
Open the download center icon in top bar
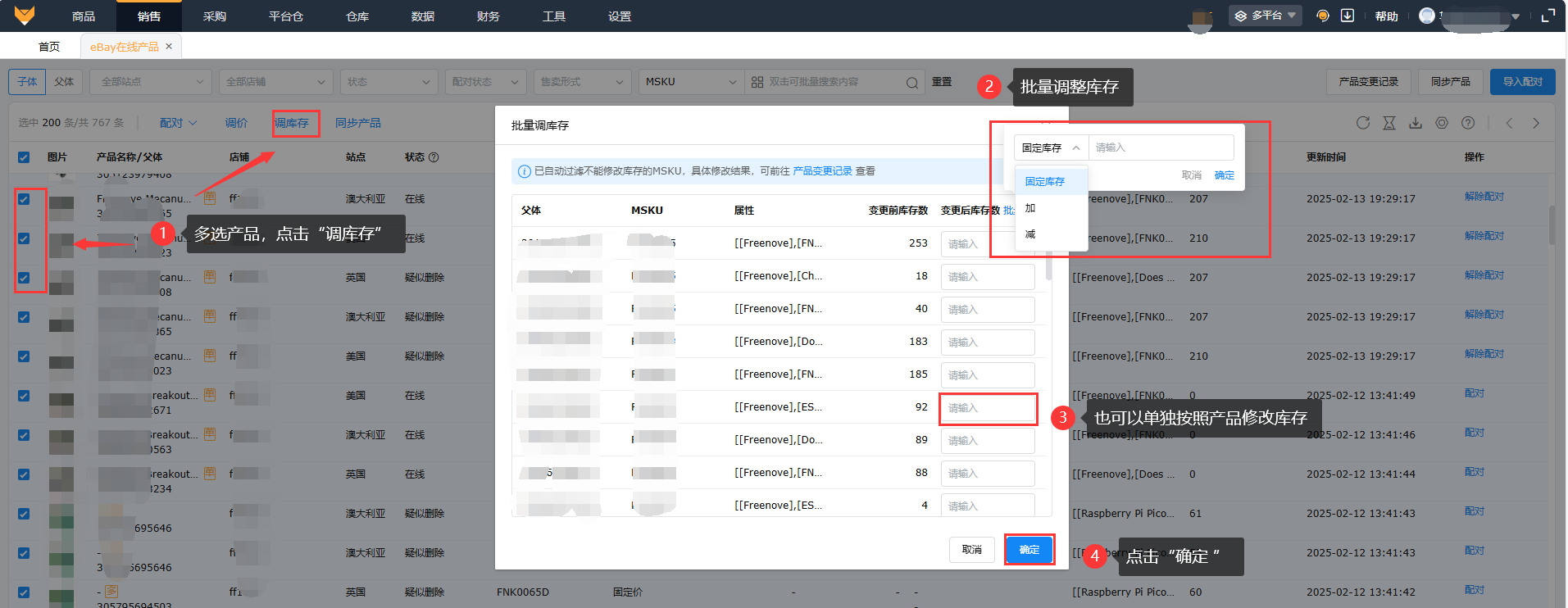1348,16
